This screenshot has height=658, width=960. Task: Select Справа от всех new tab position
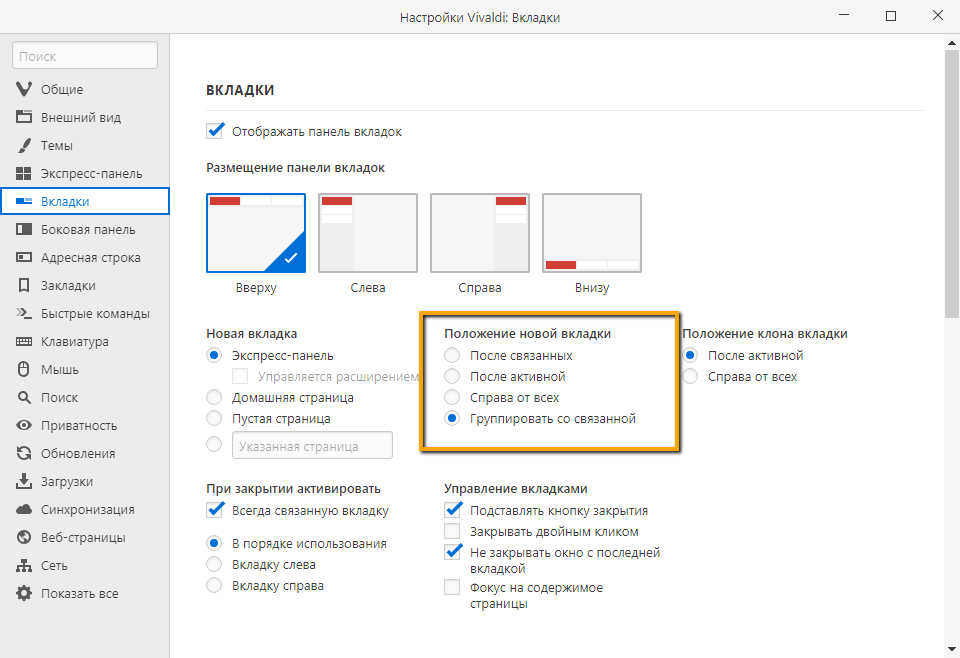(452, 397)
